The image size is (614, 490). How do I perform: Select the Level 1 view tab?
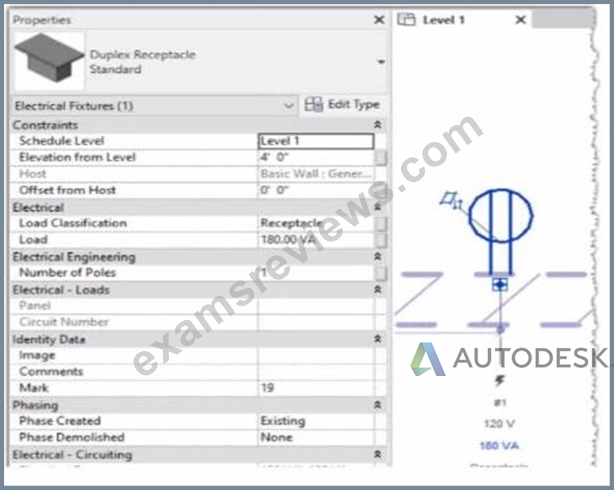[444, 20]
